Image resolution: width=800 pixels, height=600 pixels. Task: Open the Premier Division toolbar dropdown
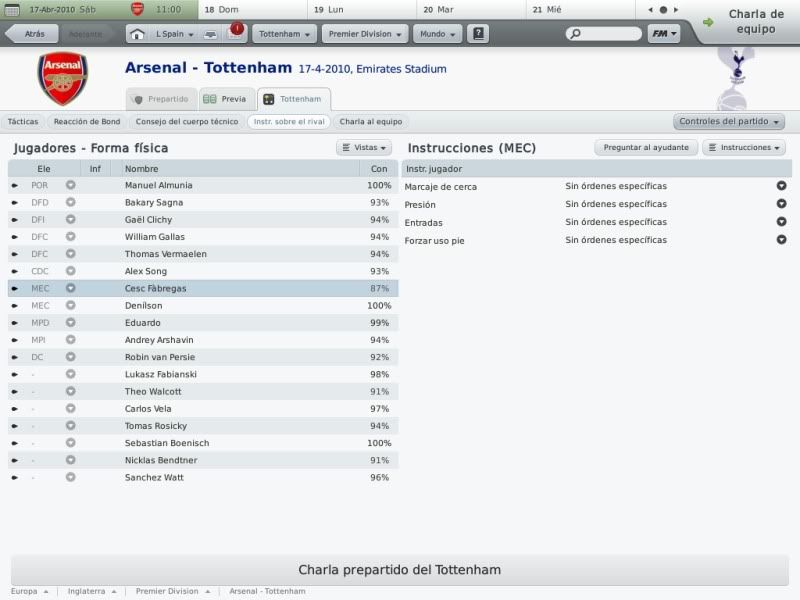(x=365, y=34)
